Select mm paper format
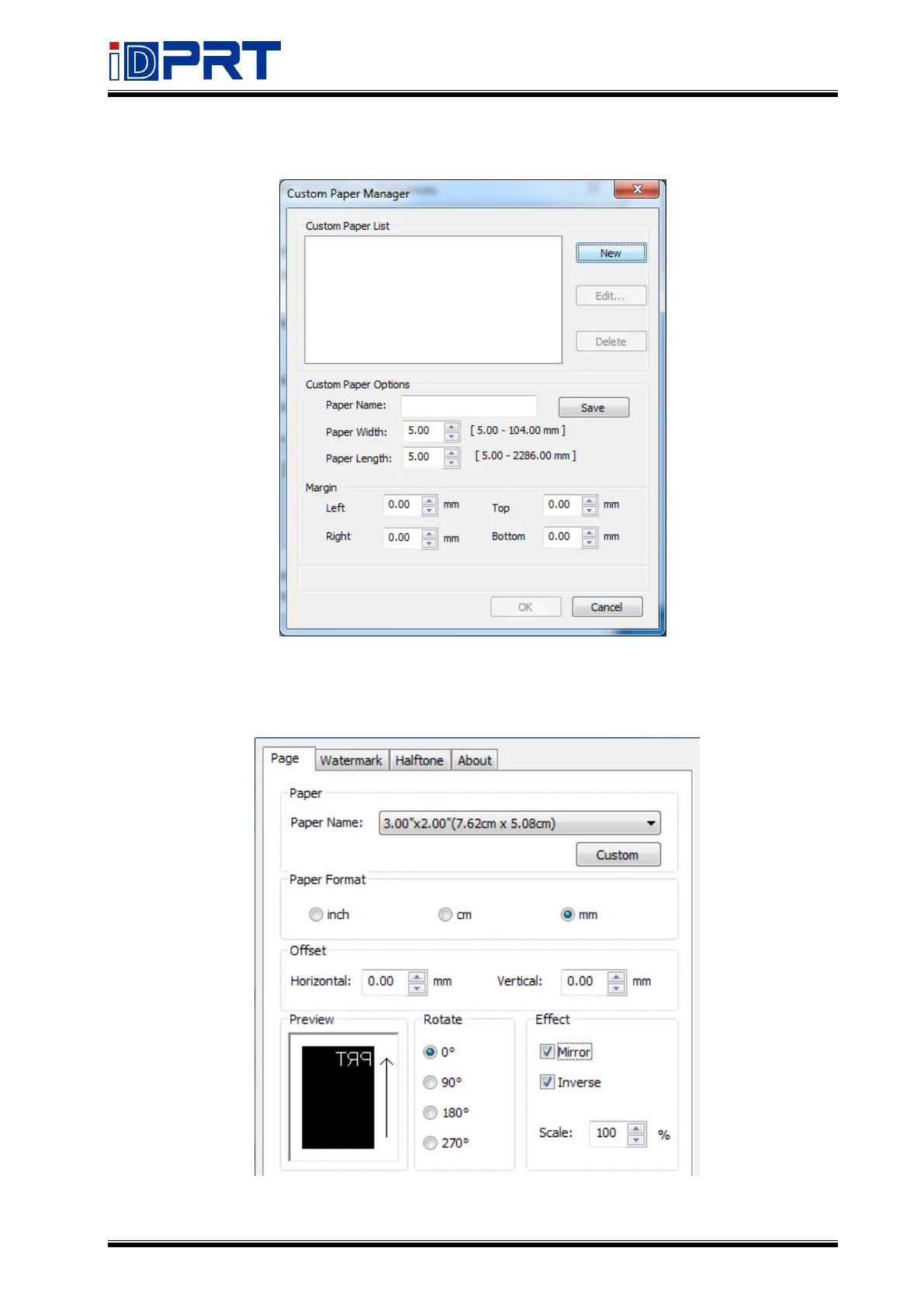Screen dimensions: 924x1307 568,914
